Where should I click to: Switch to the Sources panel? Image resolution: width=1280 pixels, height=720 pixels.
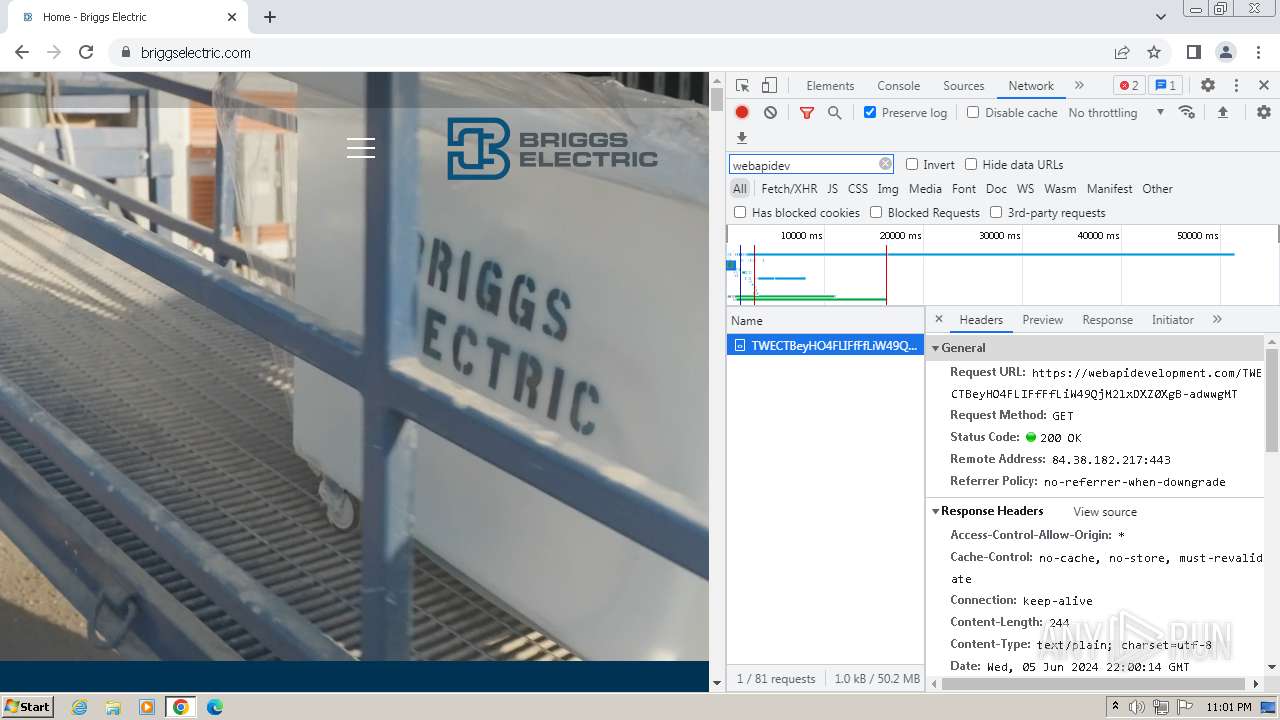(964, 86)
